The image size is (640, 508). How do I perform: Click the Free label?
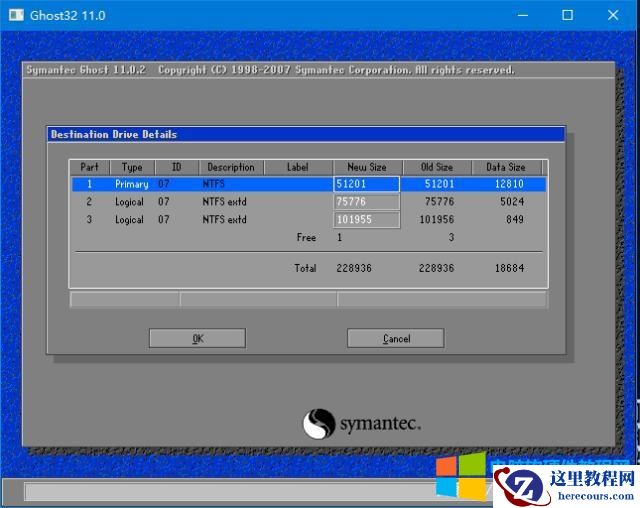(x=306, y=237)
